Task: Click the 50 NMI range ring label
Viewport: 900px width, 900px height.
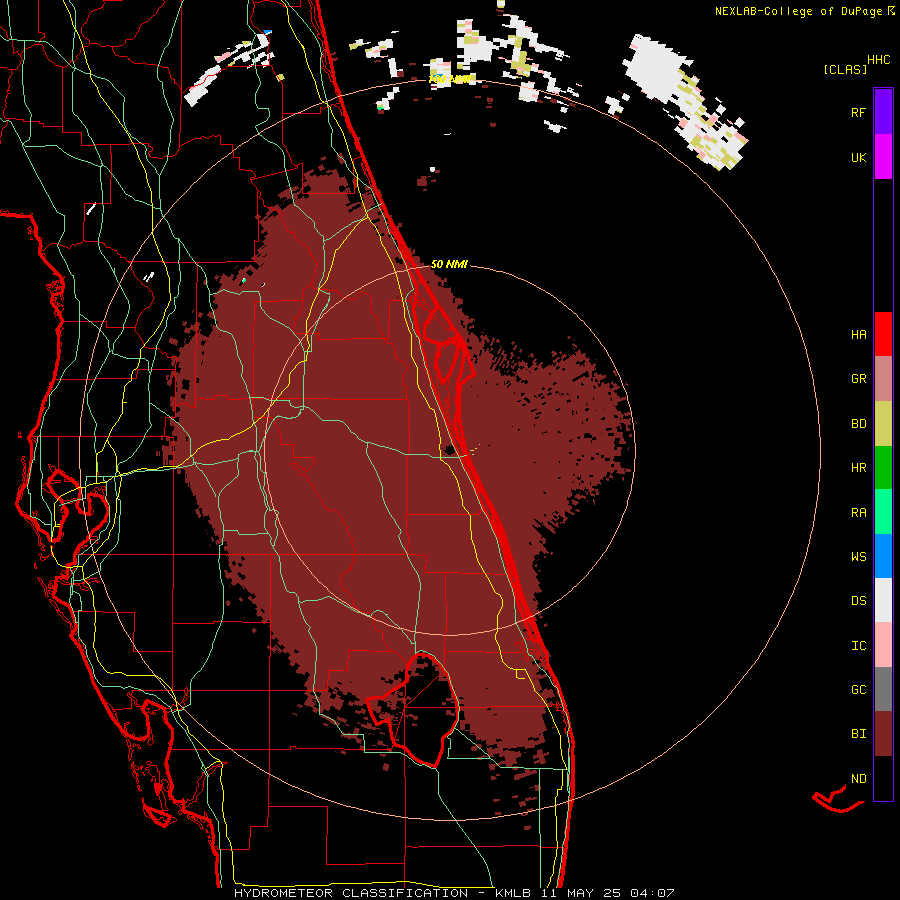Action: (x=449, y=264)
